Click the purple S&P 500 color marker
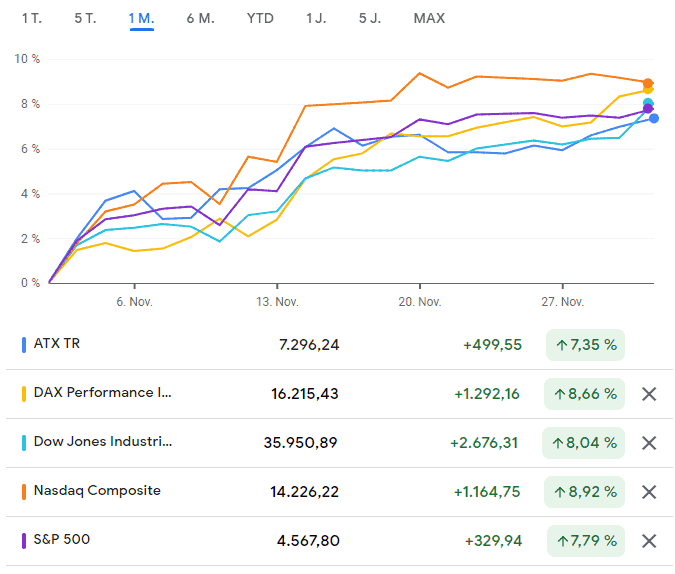 pyautogui.click(x=24, y=541)
